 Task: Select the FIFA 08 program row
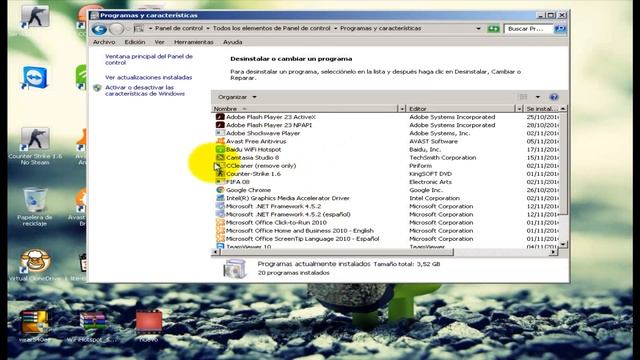386,182
